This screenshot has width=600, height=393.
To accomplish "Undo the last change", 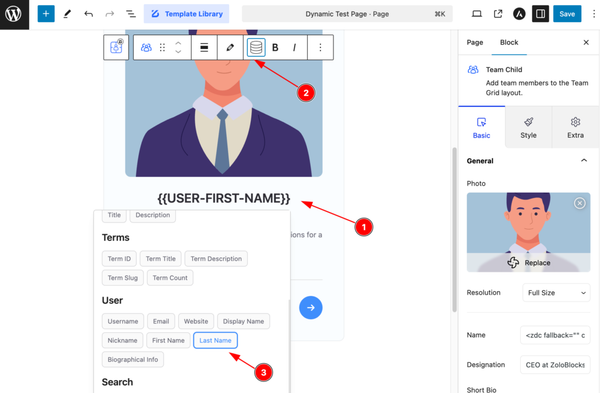I will point(88,14).
